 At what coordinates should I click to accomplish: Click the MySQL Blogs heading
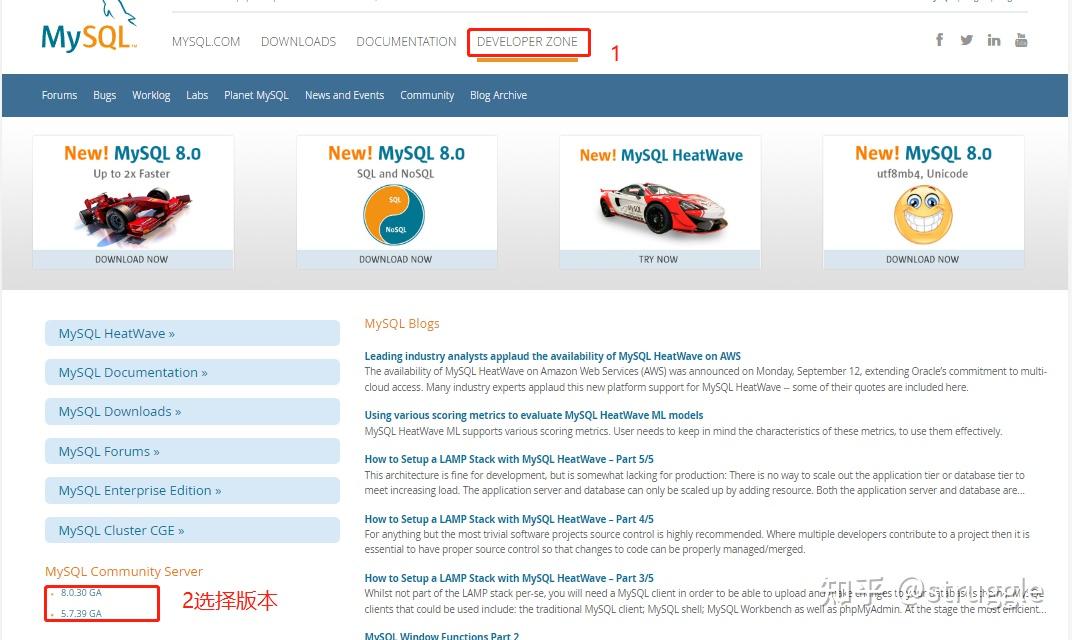click(x=402, y=323)
